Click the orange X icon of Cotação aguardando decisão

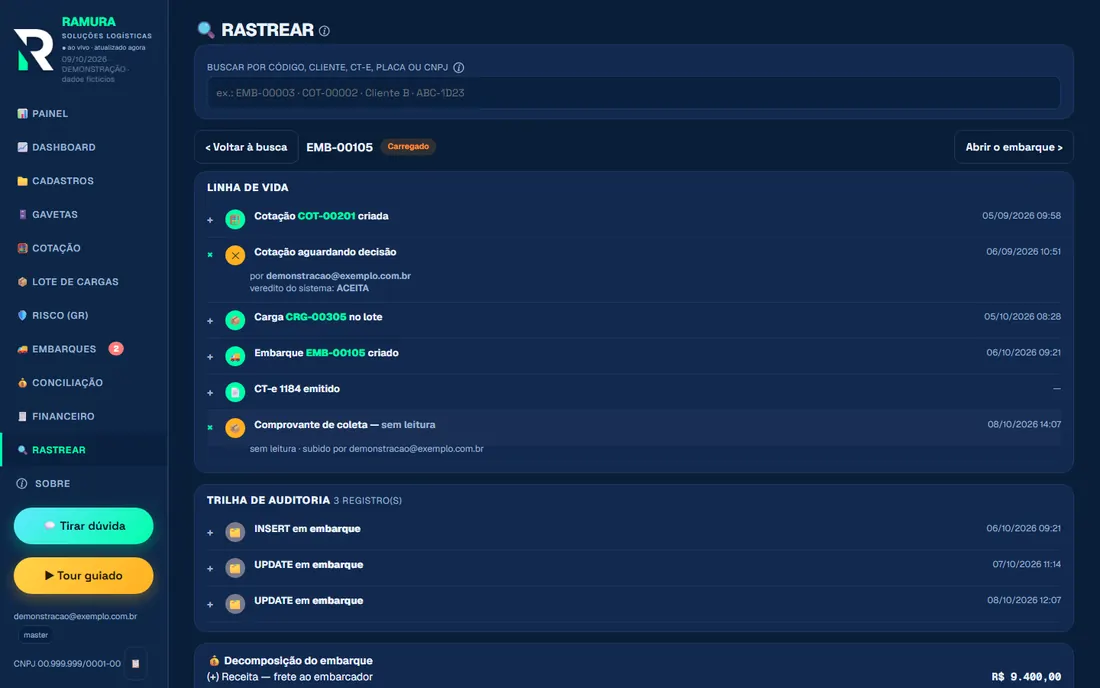235,255
